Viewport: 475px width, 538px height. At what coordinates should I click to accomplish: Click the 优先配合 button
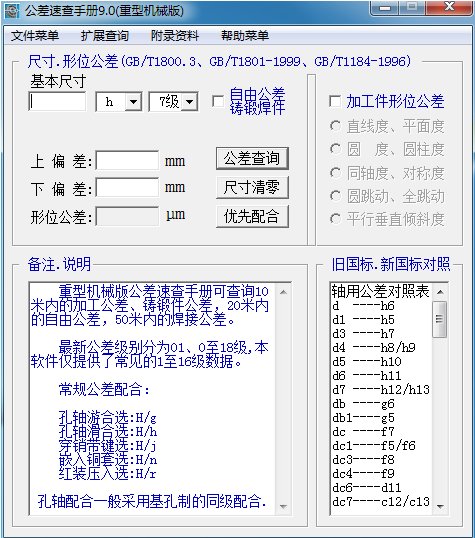252,217
